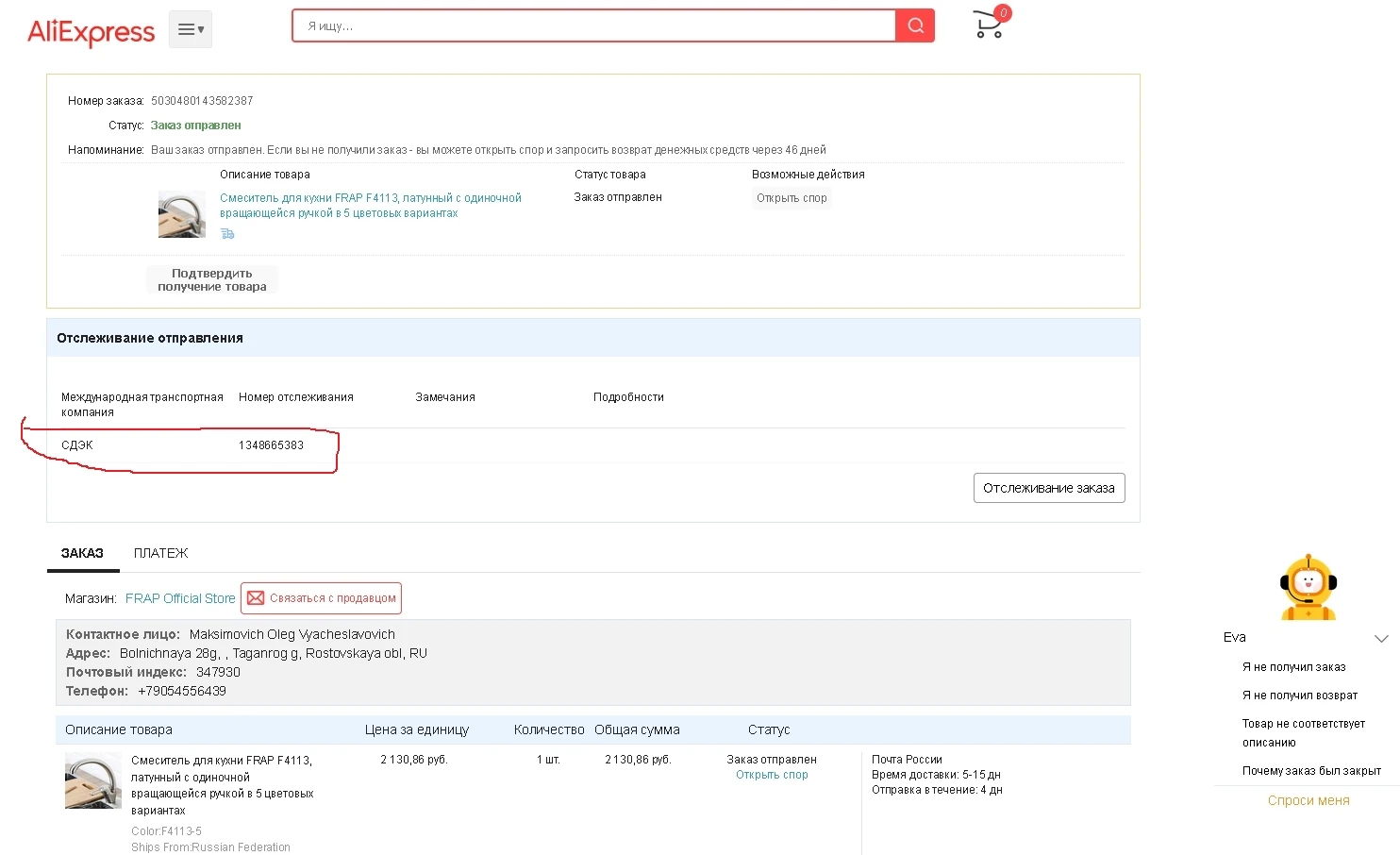Click 'Color:F4113-5' variant text
1400x855 pixels.
pos(166,831)
